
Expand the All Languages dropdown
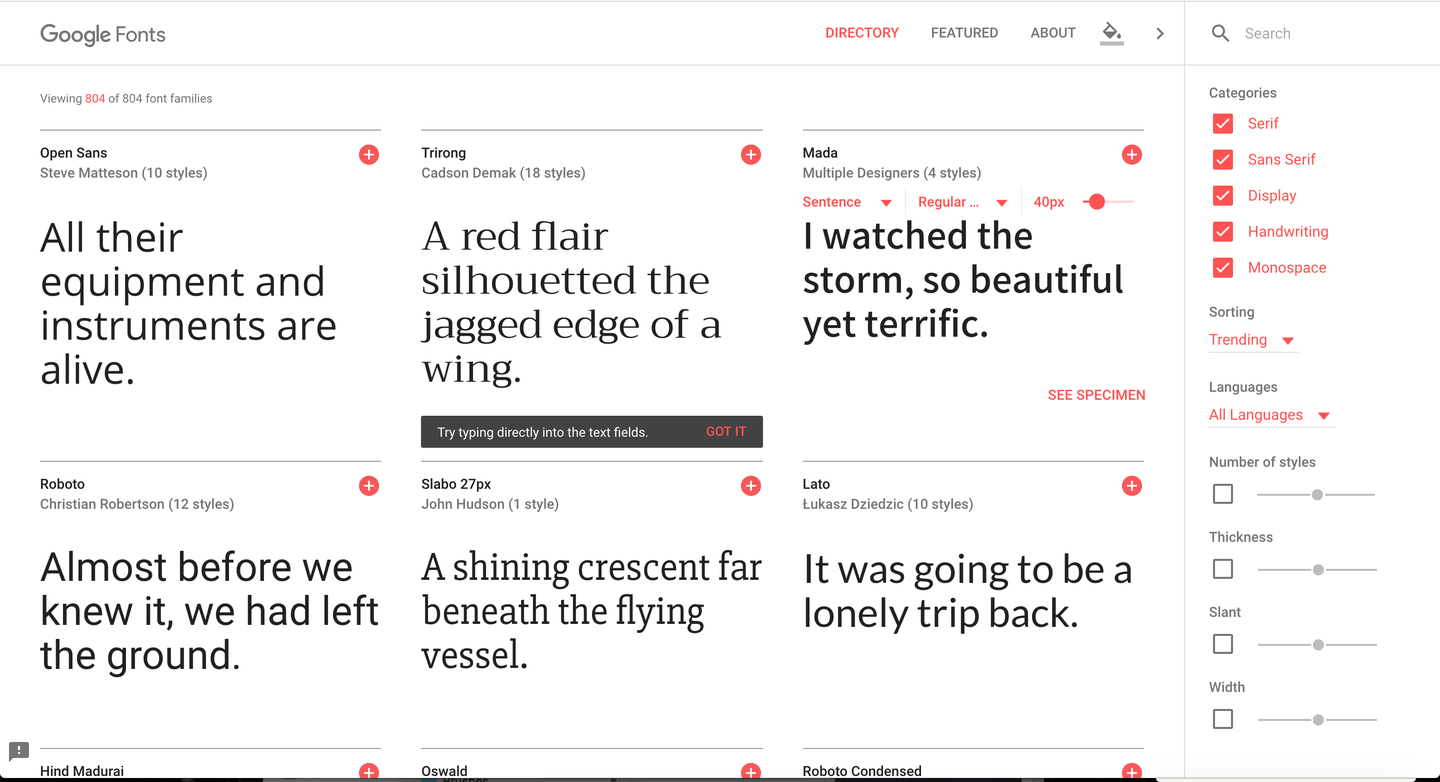[x=1270, y=415]
